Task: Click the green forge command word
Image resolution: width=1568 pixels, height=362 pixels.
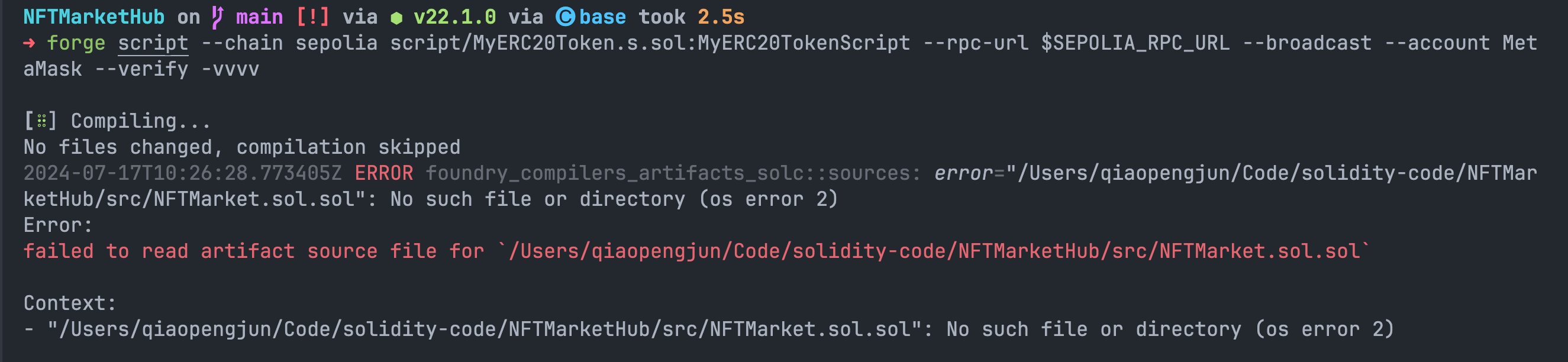Action: point(76,43)
